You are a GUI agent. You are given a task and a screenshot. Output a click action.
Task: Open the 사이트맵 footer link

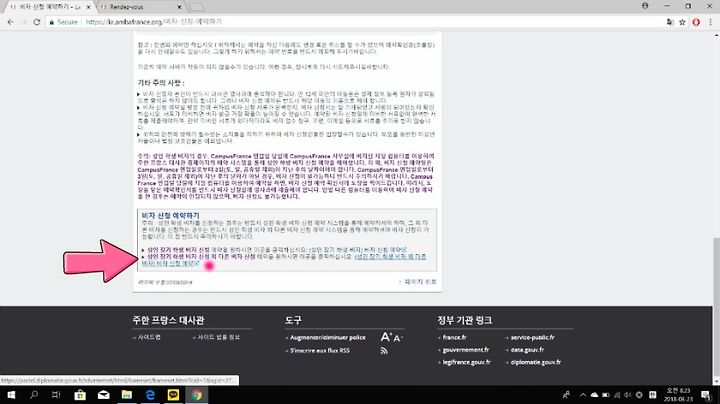coord(149,337)
